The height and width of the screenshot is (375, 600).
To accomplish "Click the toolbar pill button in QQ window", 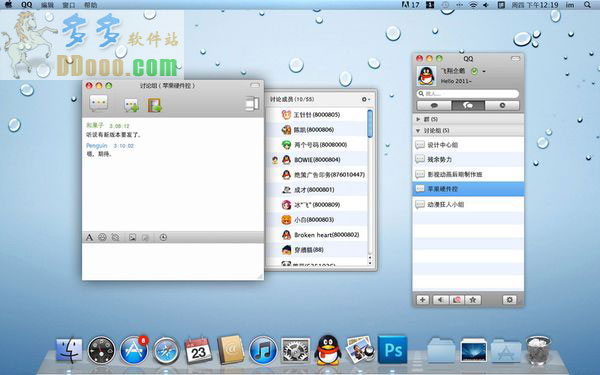I will pos(515,59).
